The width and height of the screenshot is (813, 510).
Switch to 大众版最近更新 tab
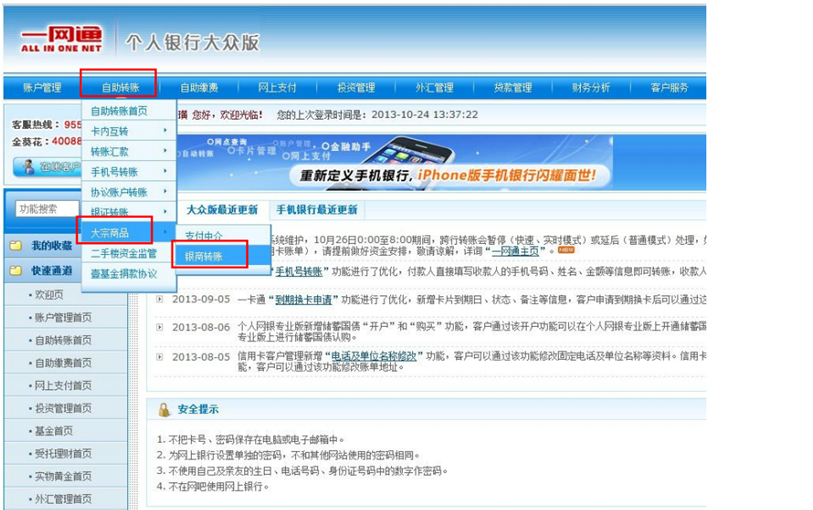[222, 210]
